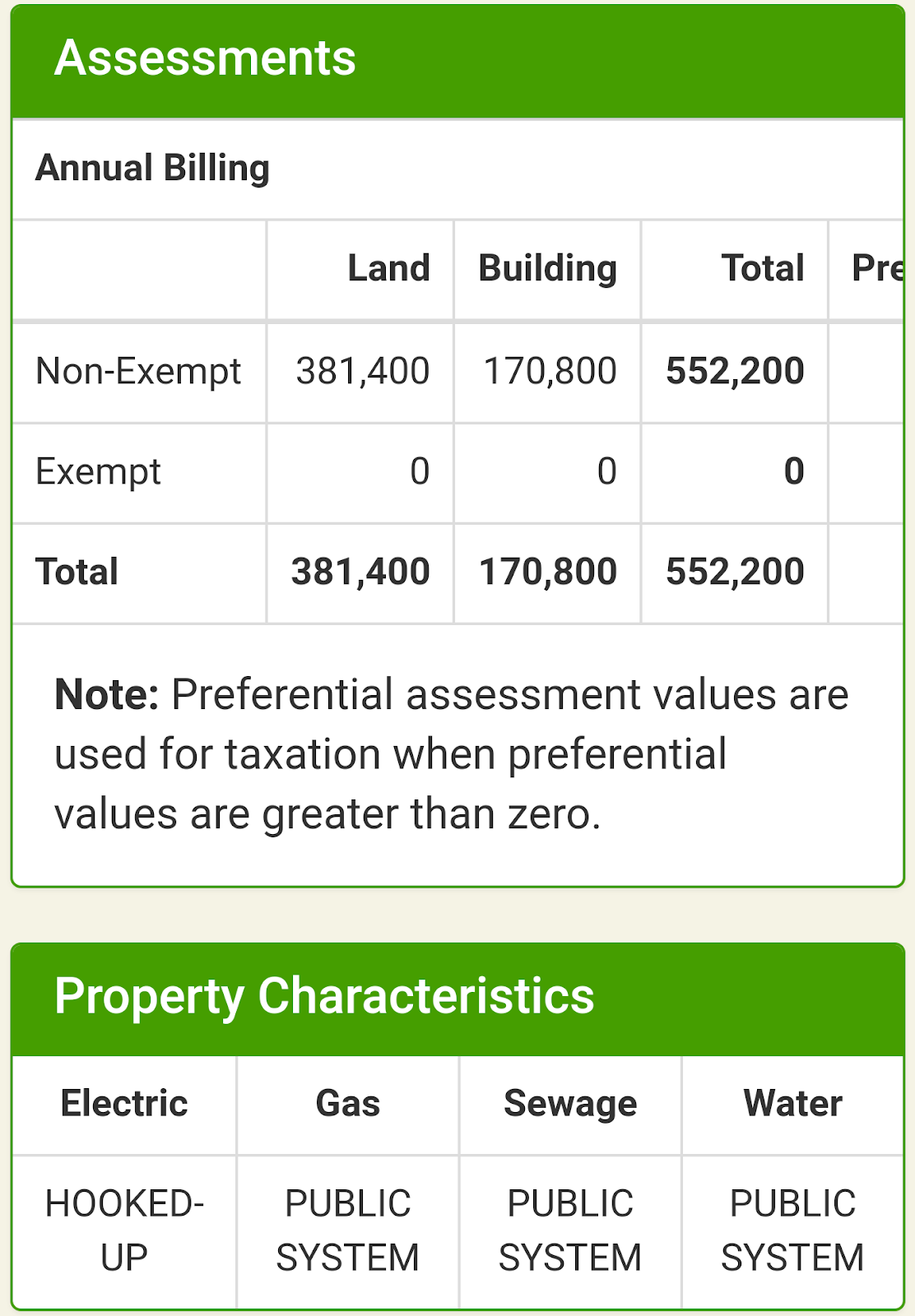Tap the Total row grand total 552,200
Image resolution: width=915 pixels, height=1316 pixels.
point(735,572)
